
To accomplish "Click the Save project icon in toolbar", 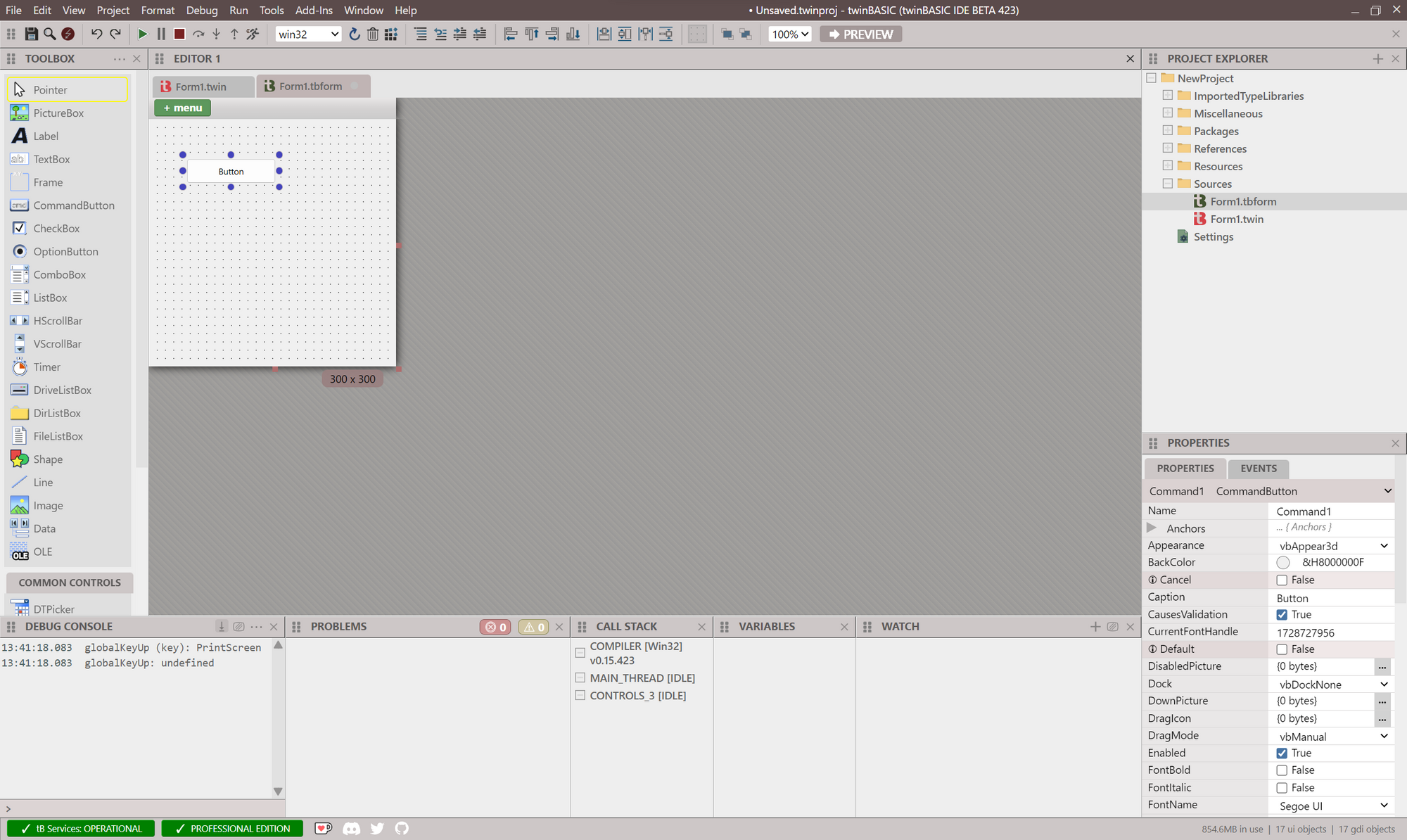I will coord(31,34).
